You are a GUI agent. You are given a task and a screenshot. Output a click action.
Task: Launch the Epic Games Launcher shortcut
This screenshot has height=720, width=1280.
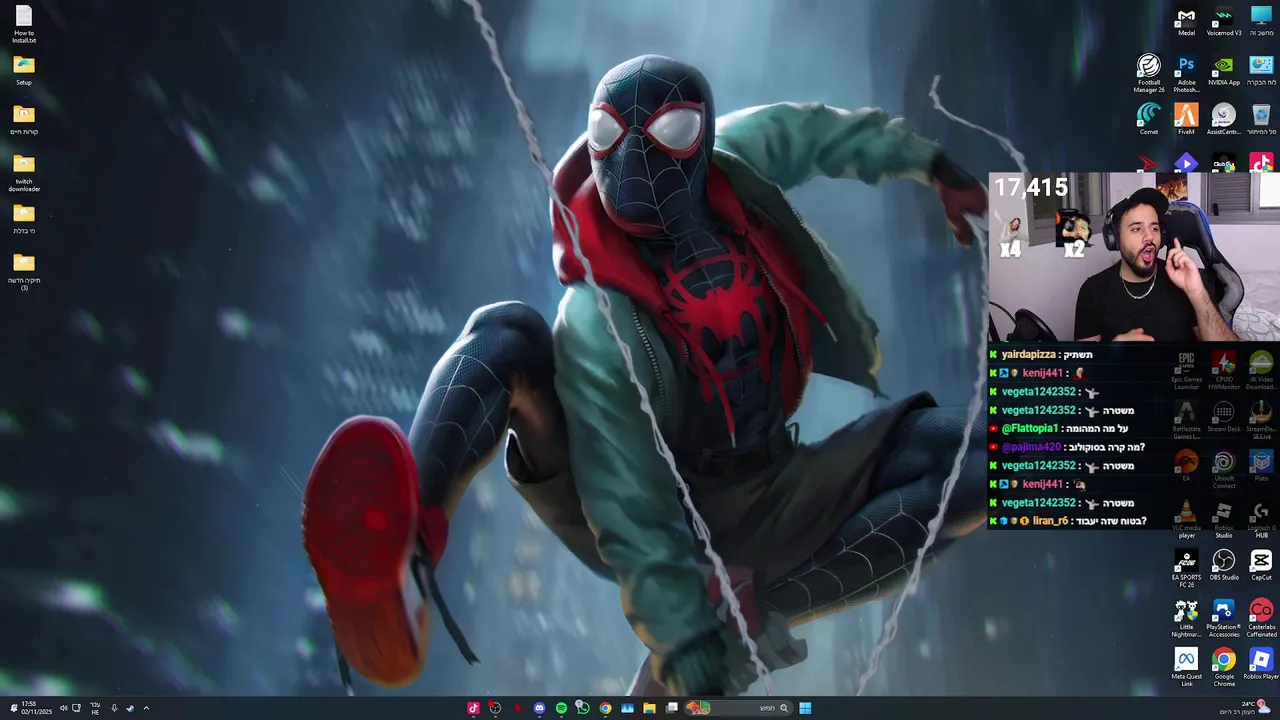coord(1186,371)
